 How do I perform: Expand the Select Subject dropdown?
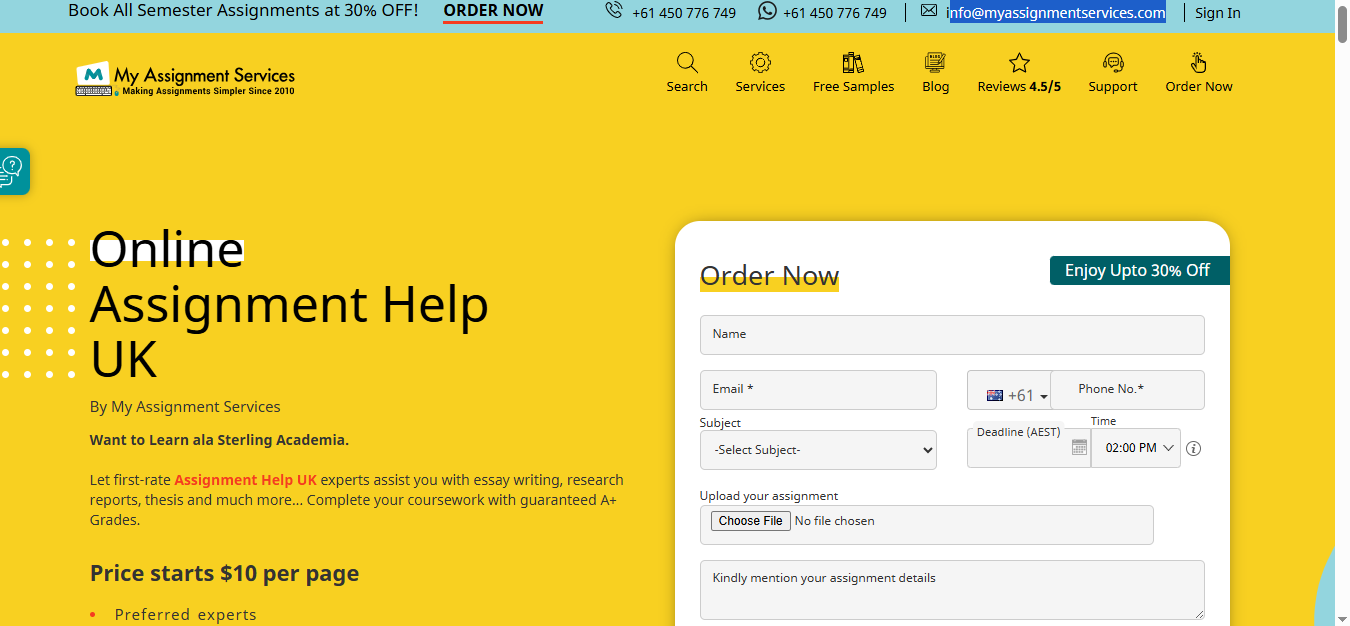pyautogui.click(x=818, y=450)
